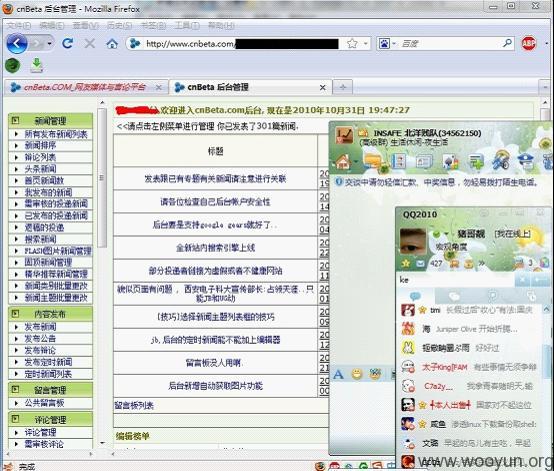
Task: Go to homepage via the house icon
Action: tap(112, 44)
